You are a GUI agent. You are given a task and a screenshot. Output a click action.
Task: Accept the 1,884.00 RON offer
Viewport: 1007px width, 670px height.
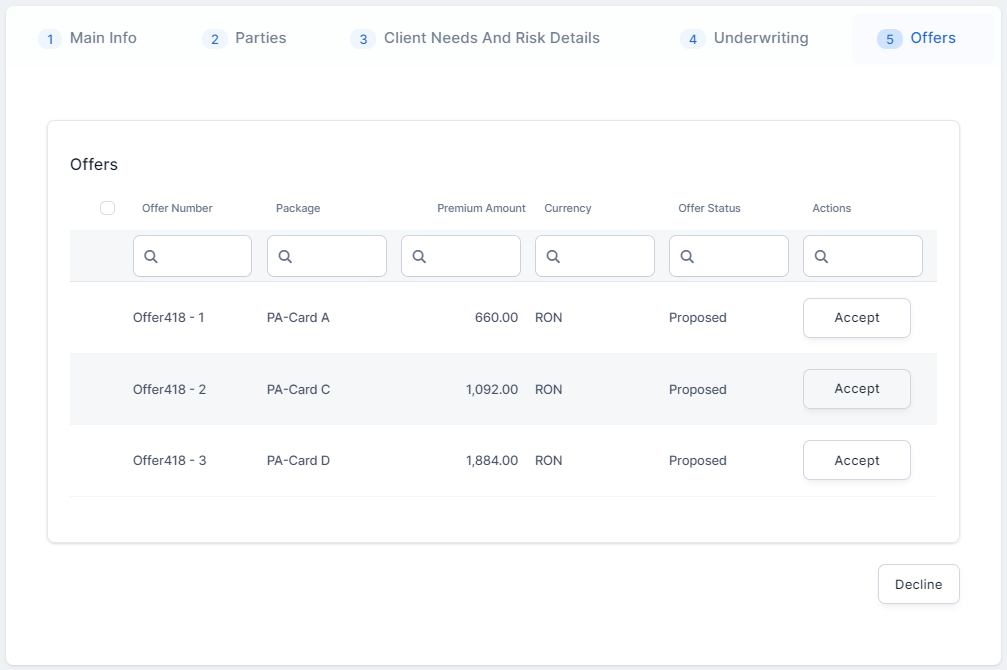tap(856, 460)
